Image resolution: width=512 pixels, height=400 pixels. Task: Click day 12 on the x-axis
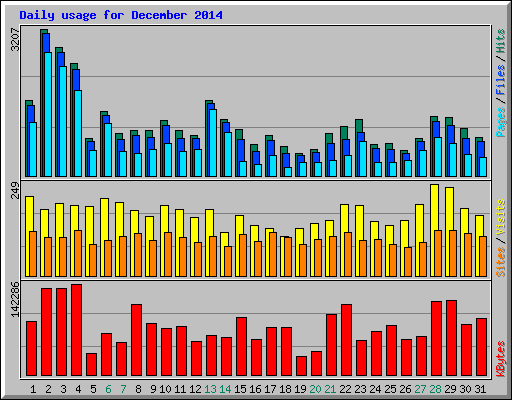[195, 389]
